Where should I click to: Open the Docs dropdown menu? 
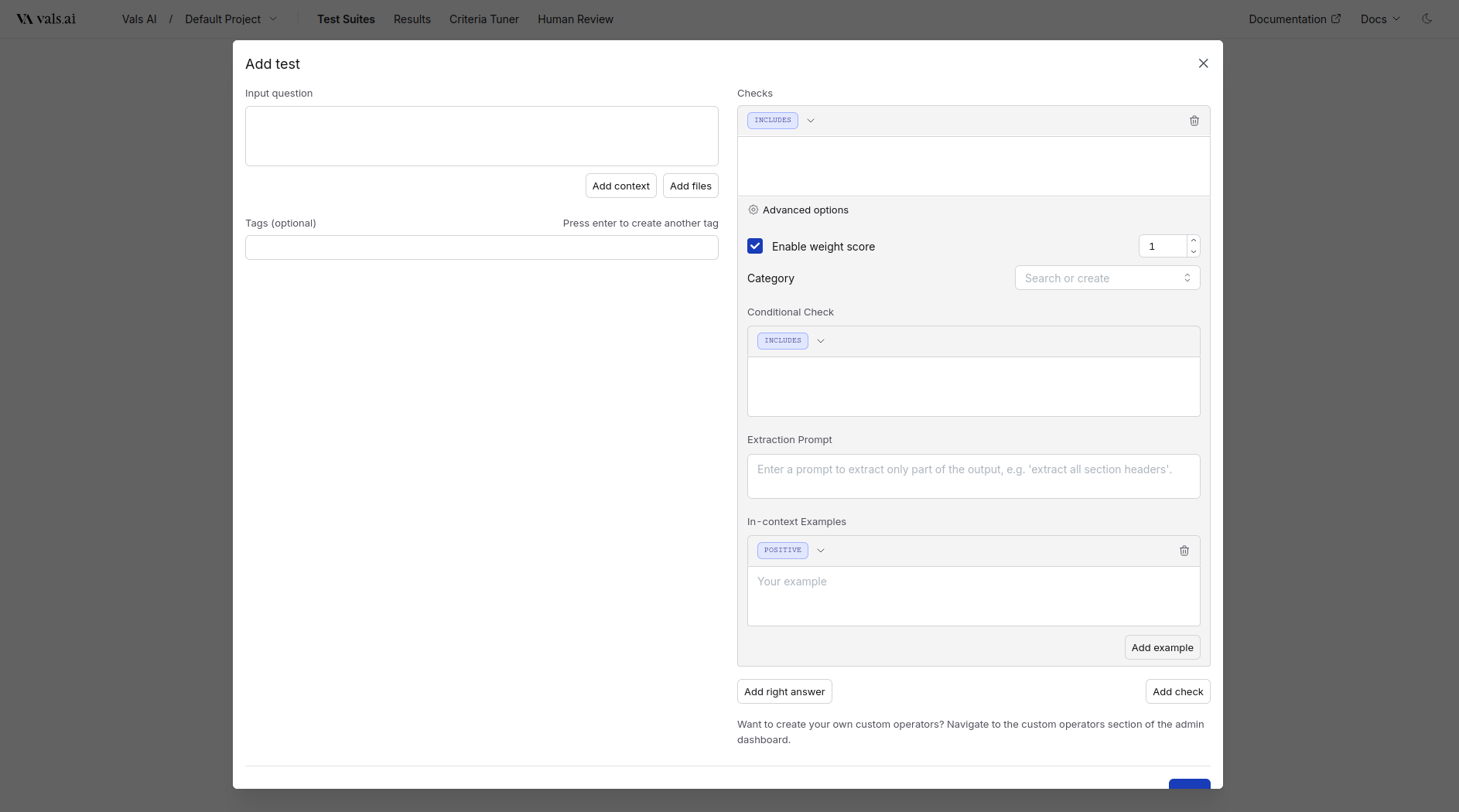(x=1380, y=19)
